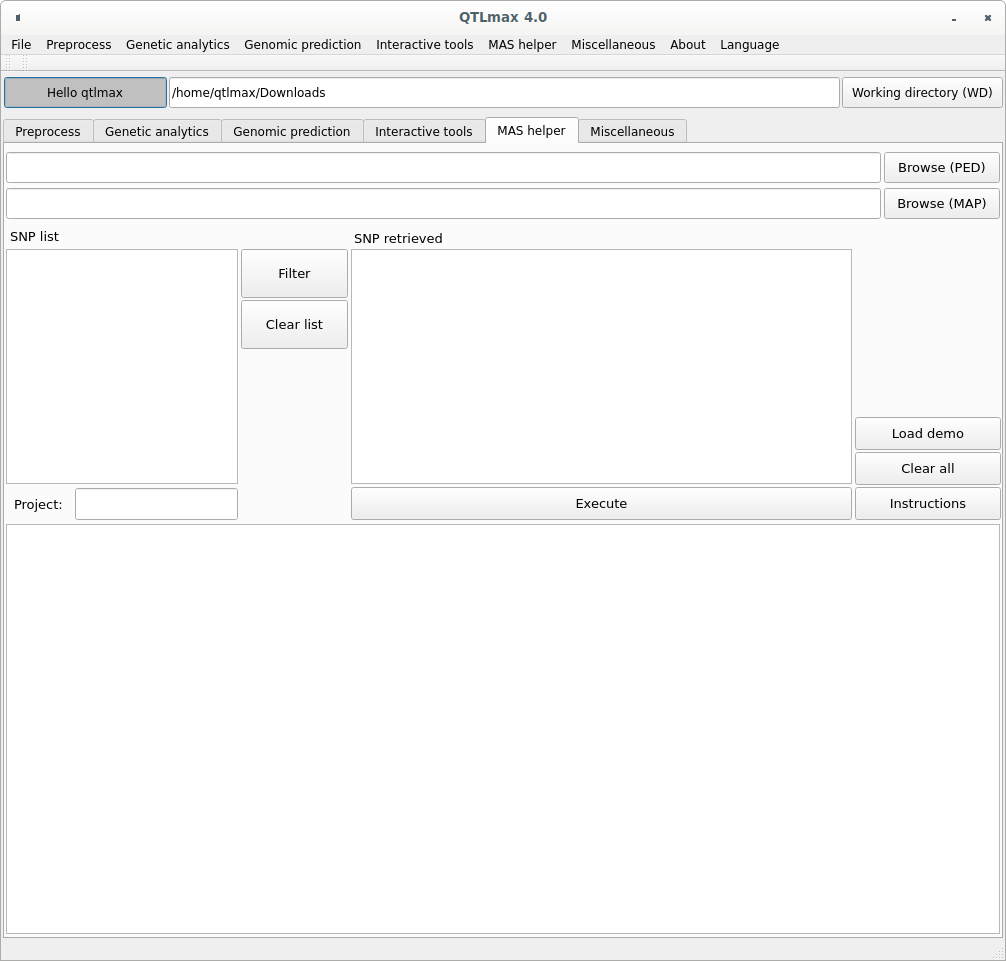Clear the SNP list
This screenshot has height=961, width=1006.
tap(294, 325)
